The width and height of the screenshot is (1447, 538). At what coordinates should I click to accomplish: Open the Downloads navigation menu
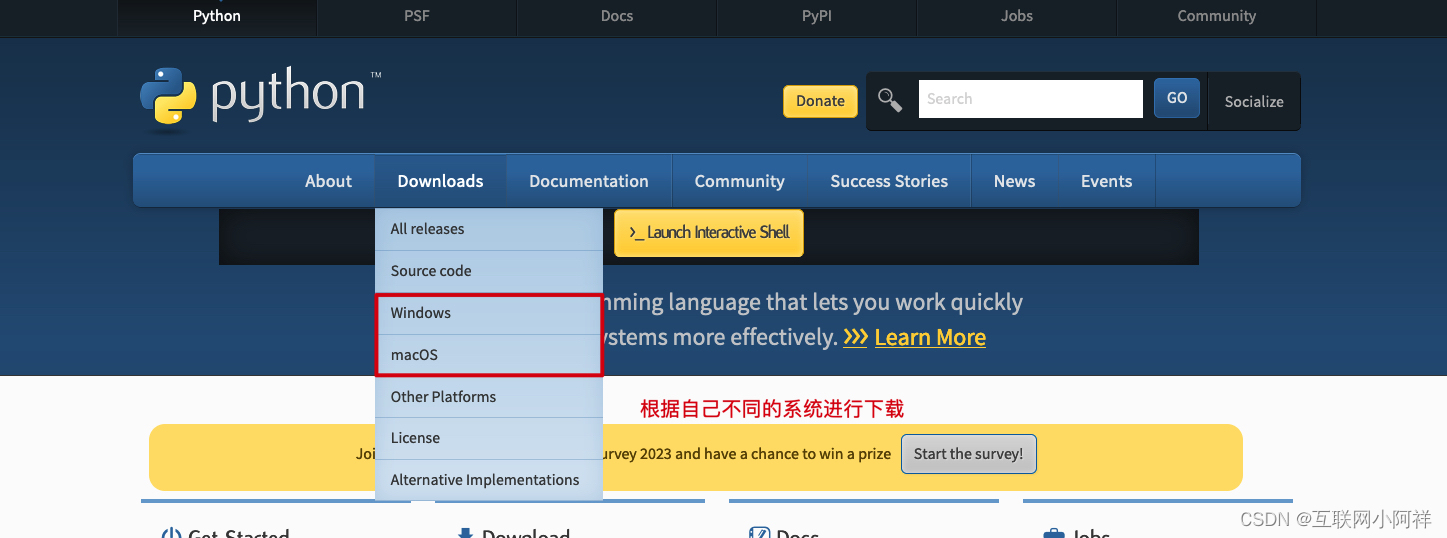(x=440, y=181)
